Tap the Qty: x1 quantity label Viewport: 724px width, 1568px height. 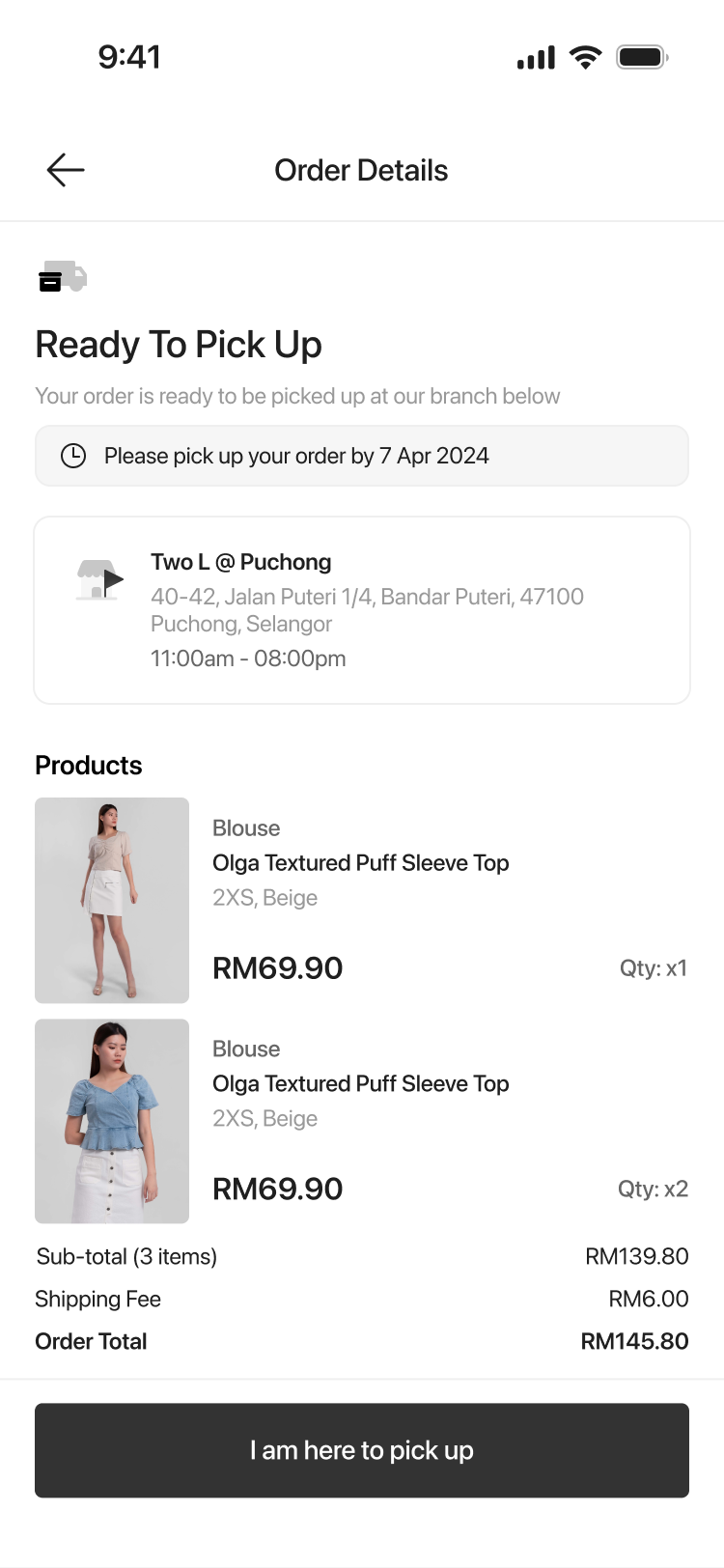(654, 968)
